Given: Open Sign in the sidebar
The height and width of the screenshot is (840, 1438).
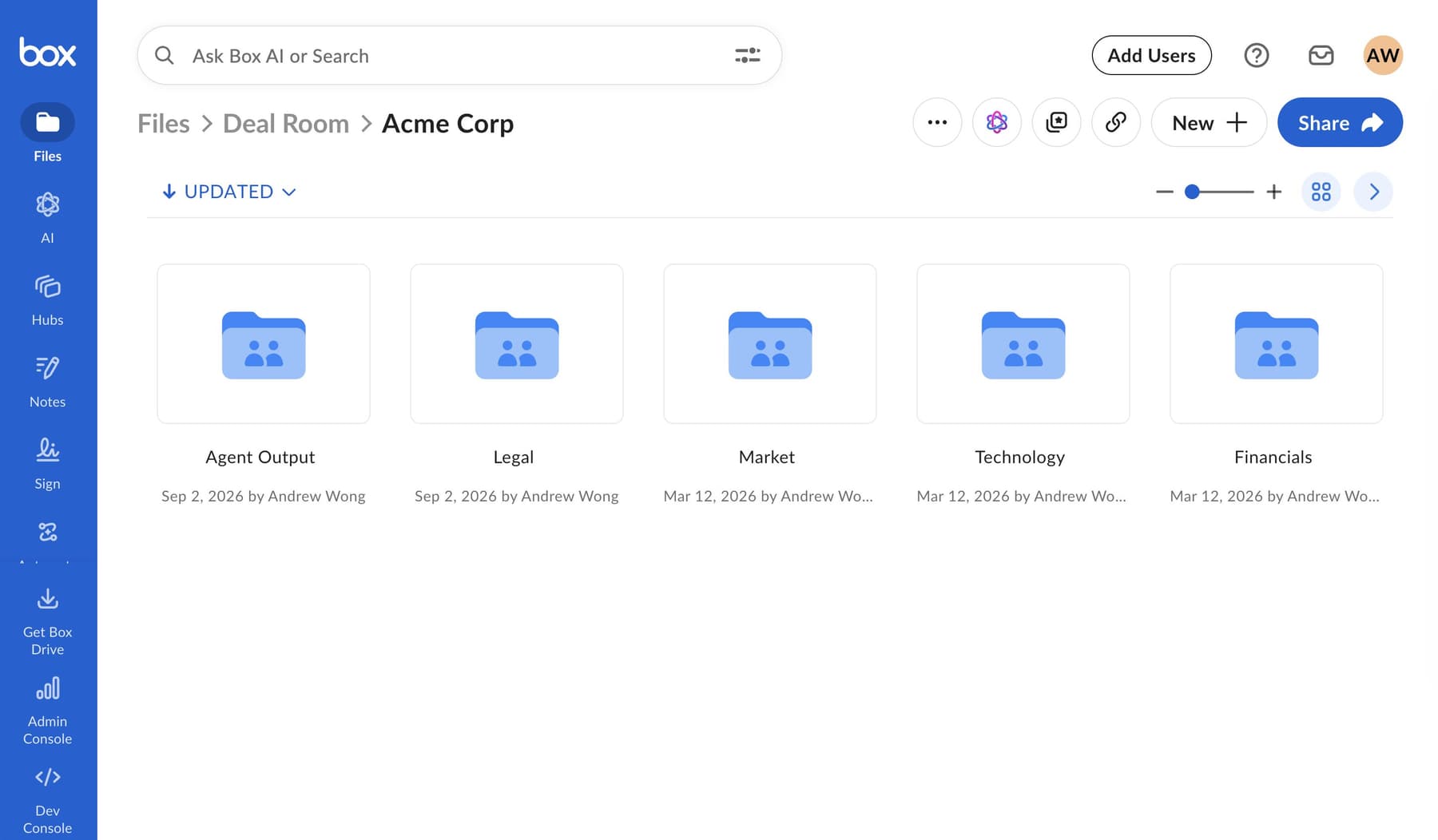Looking at the screenshot, I should [48, 464].
